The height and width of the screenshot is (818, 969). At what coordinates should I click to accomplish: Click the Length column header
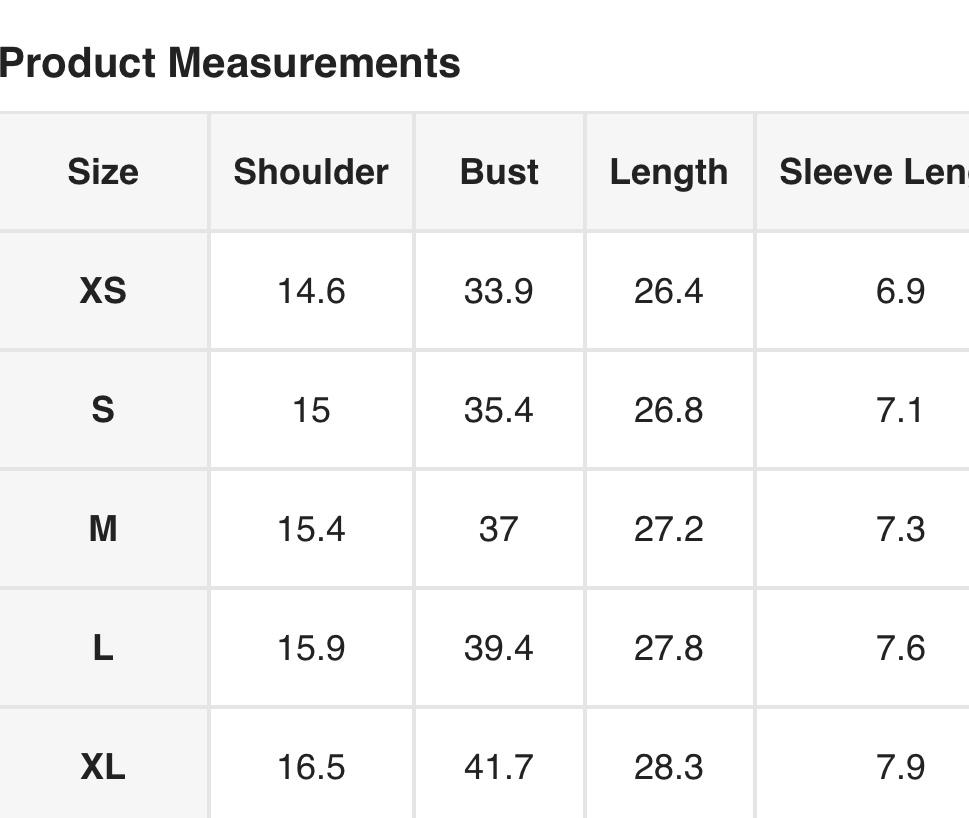[x=669, y=172]
